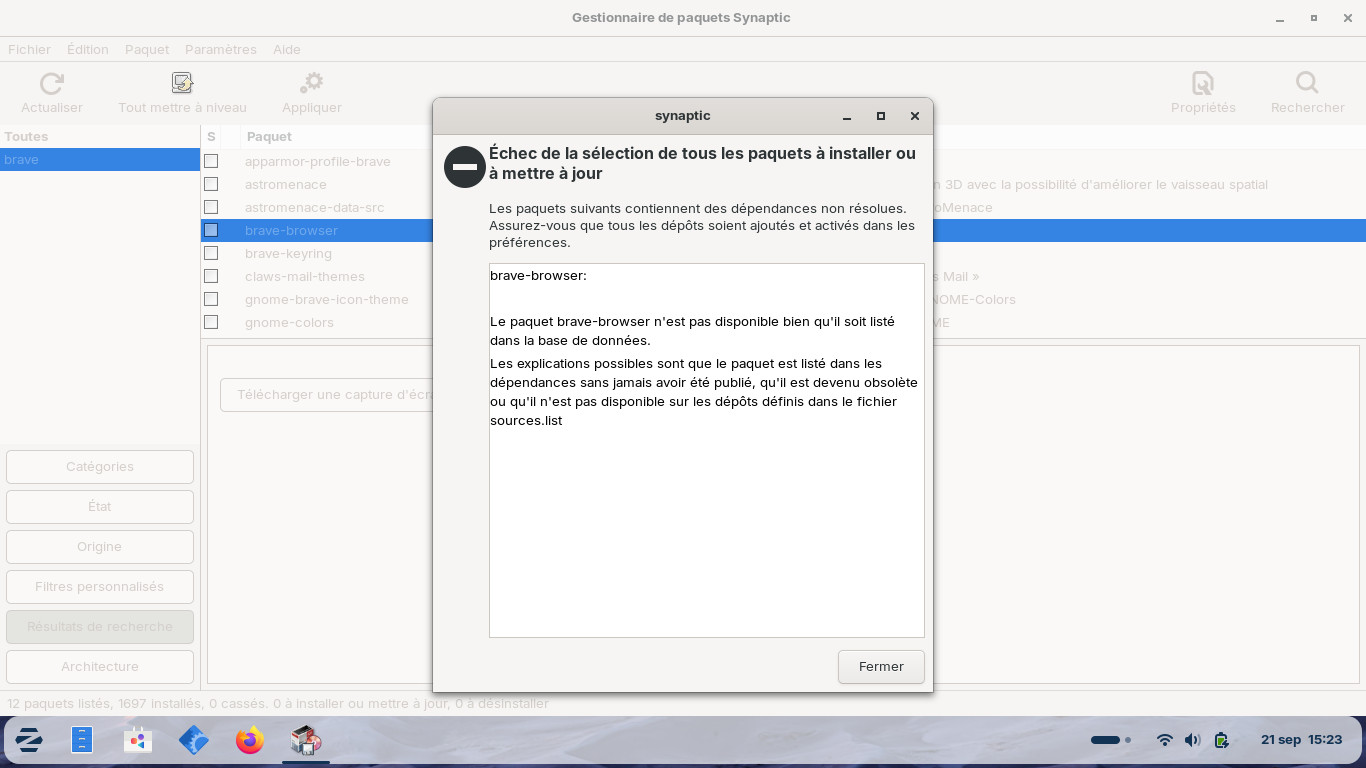Click the Tout mettre à niveau icon
The image size is (1366, 768).
coord(182,84)
